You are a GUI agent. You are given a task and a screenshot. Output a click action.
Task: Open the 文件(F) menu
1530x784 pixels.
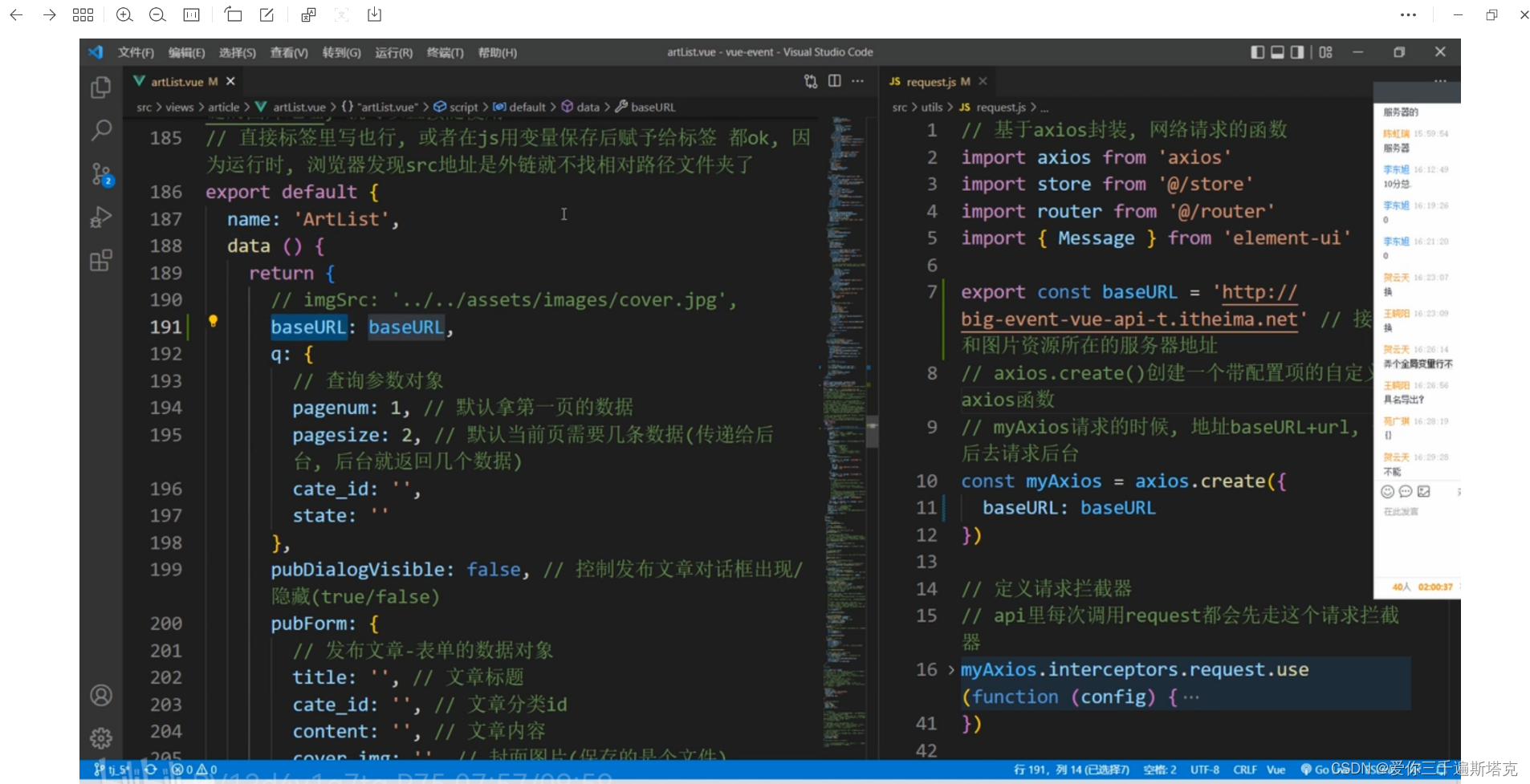[x=136, y=52]
